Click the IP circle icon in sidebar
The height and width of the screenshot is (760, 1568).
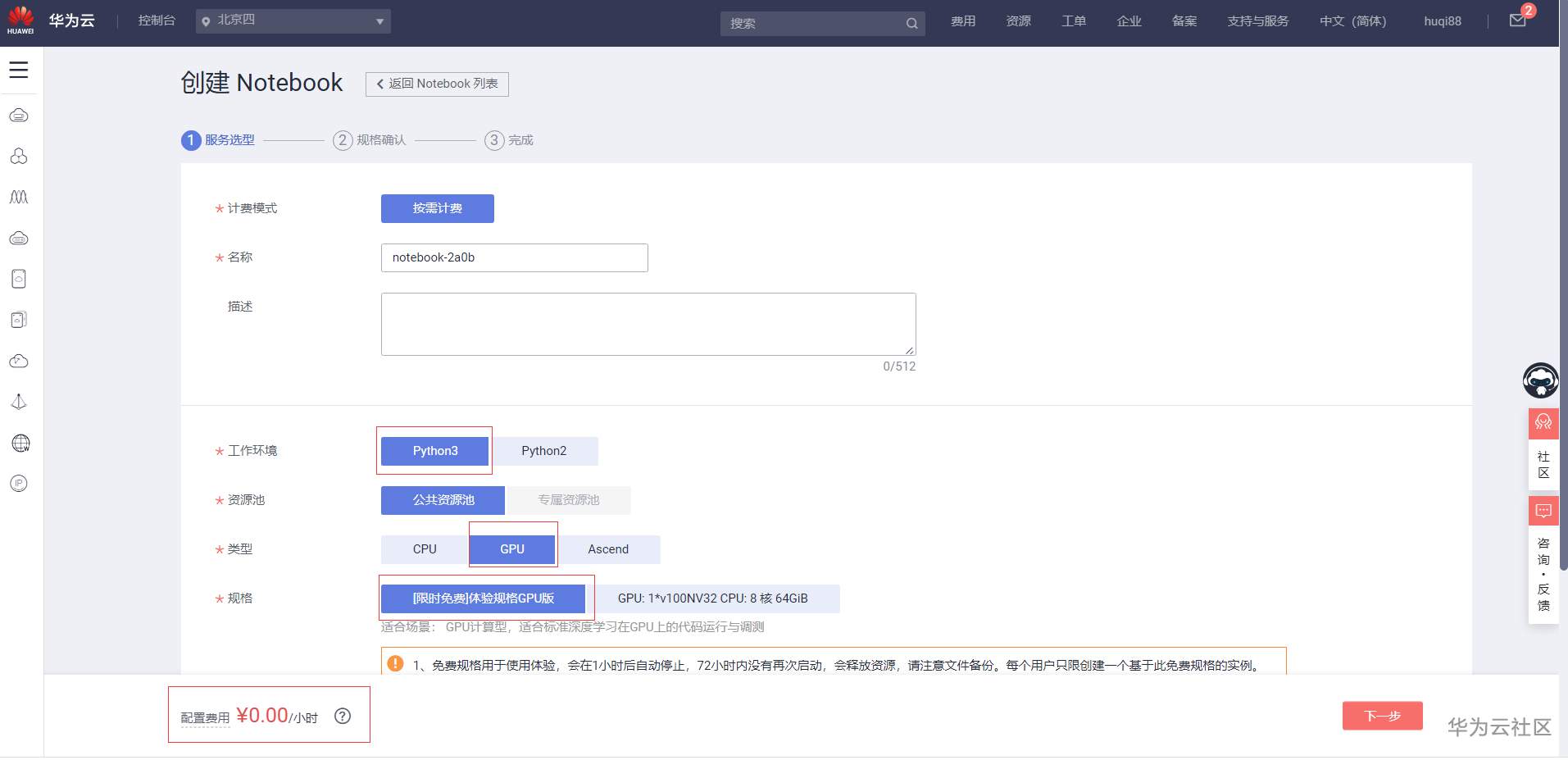(x=19, y=484)
